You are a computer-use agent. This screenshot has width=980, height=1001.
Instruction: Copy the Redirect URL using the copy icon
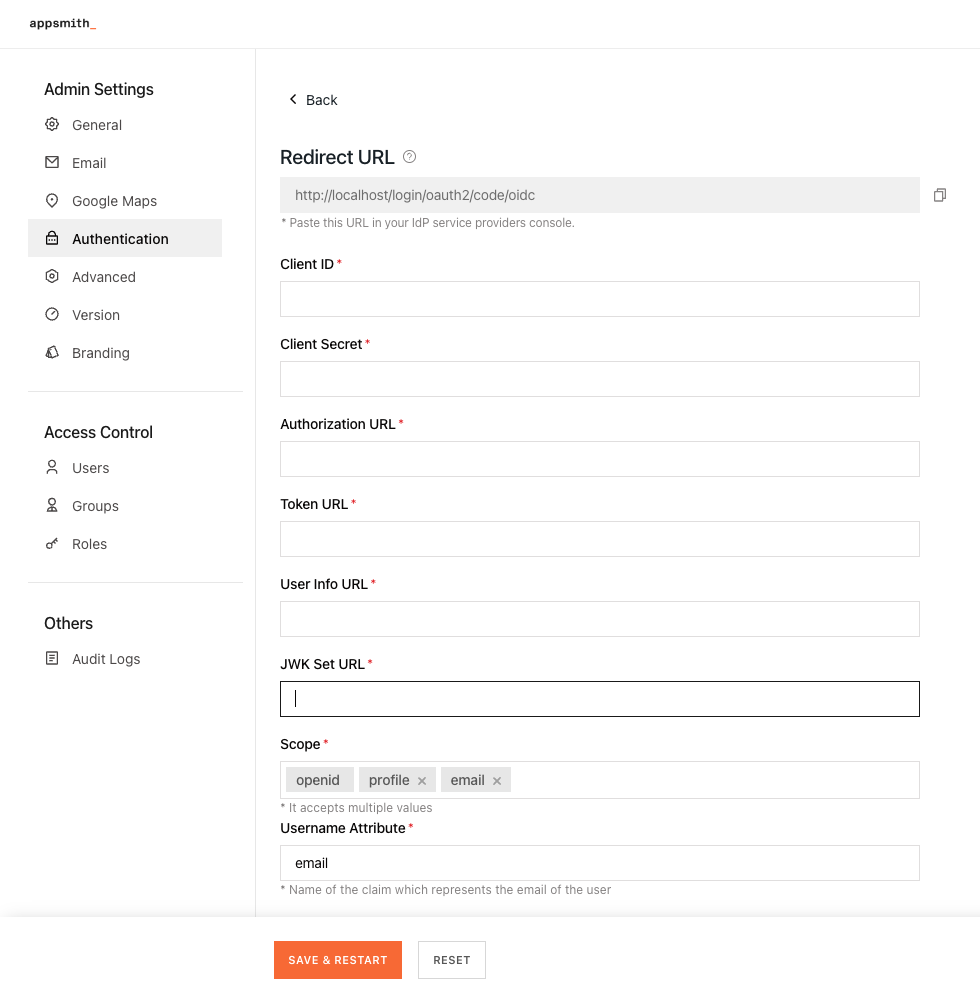940,195
